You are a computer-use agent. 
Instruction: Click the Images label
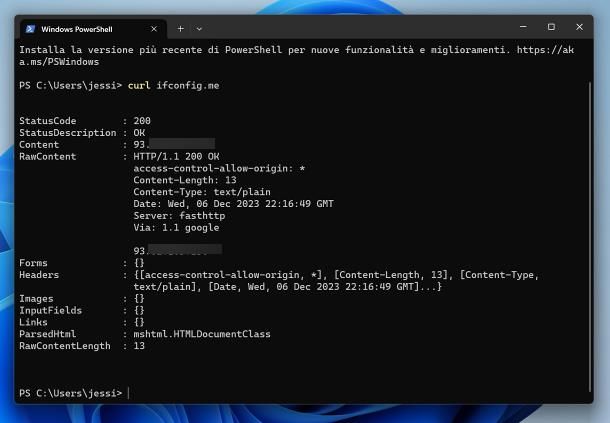(36, 299)
